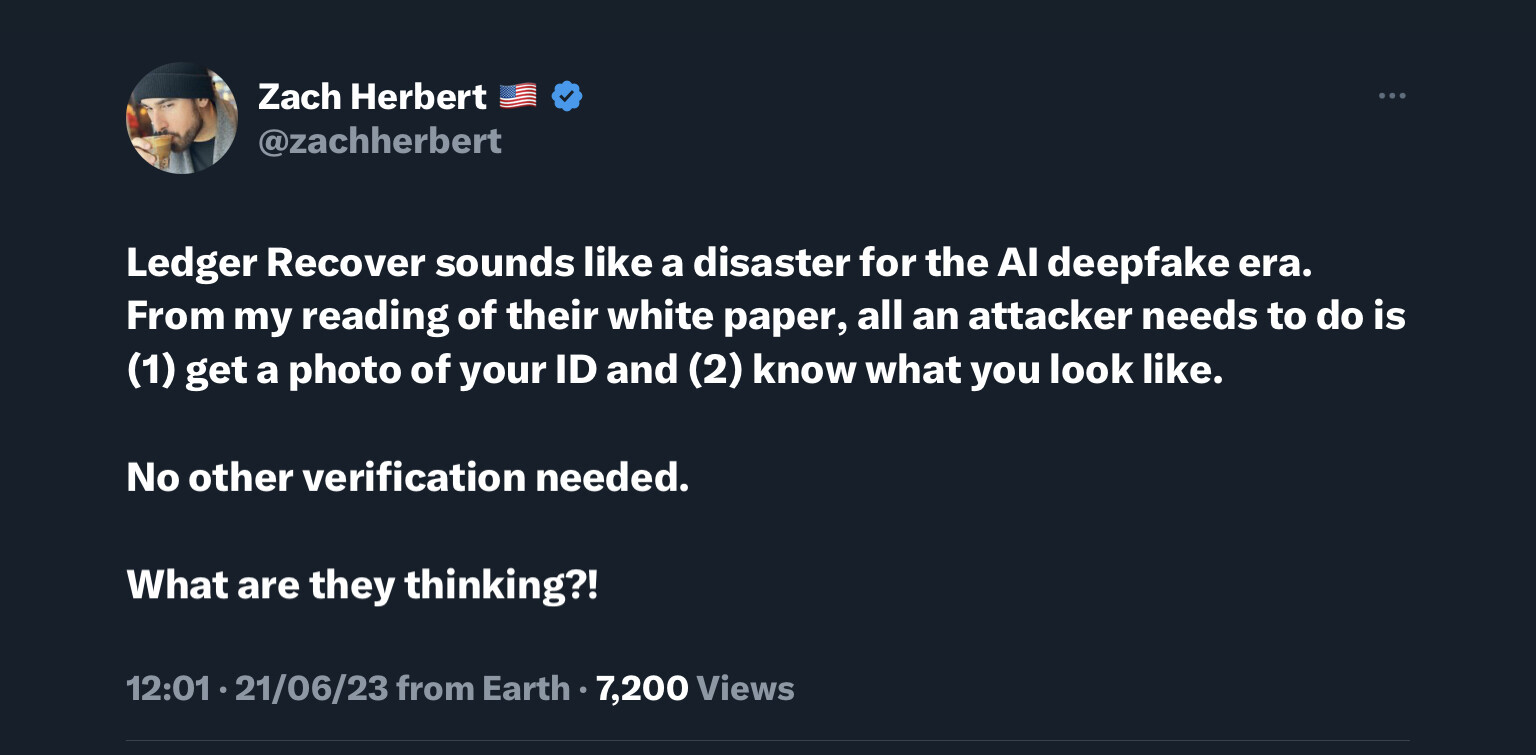1536x755 pixels.
Task: Click the line "No other verification needed."
Action: [x=408, y=477]
